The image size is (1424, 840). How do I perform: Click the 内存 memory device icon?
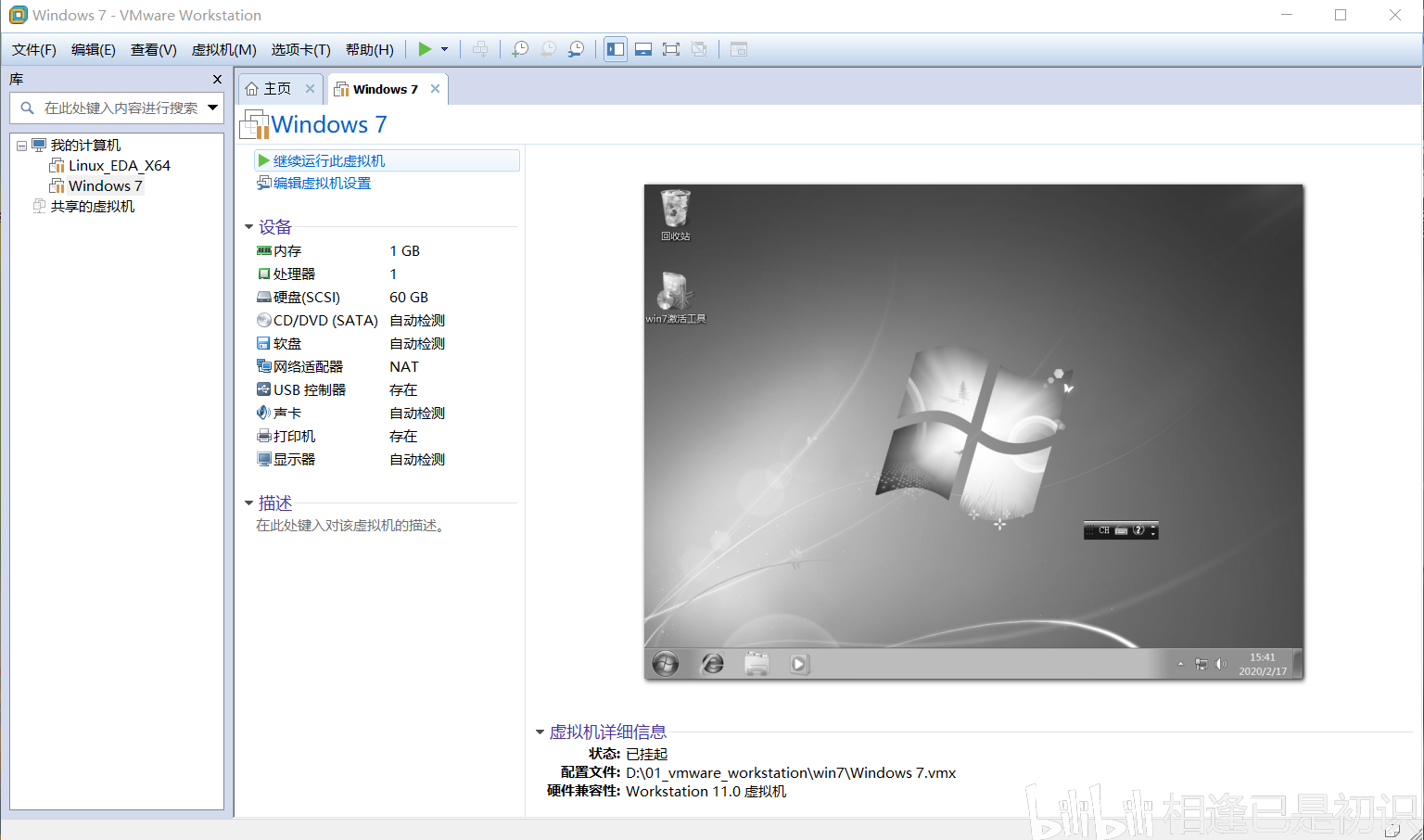point(264,250)
